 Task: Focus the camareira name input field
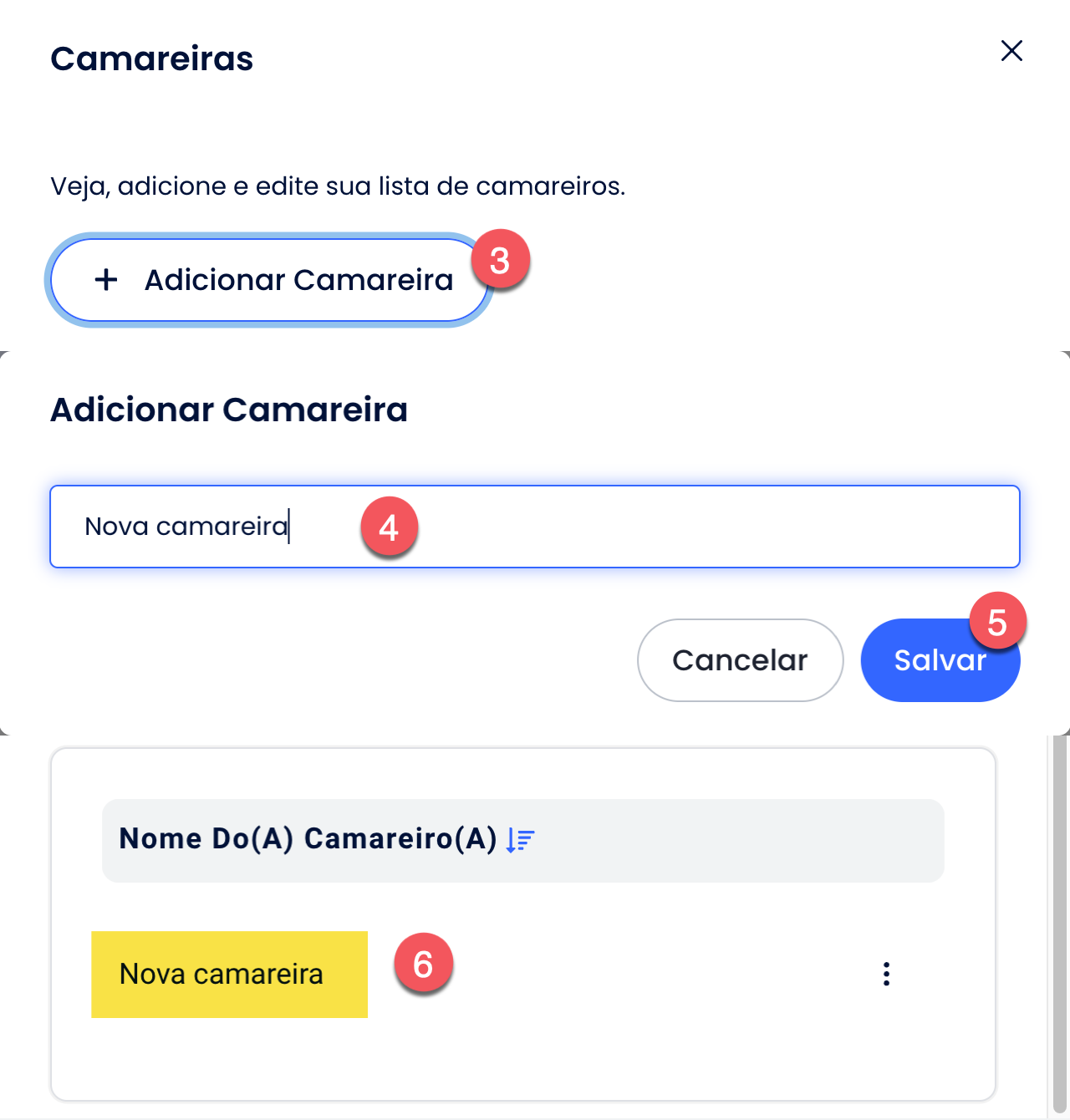pos(535,527)
